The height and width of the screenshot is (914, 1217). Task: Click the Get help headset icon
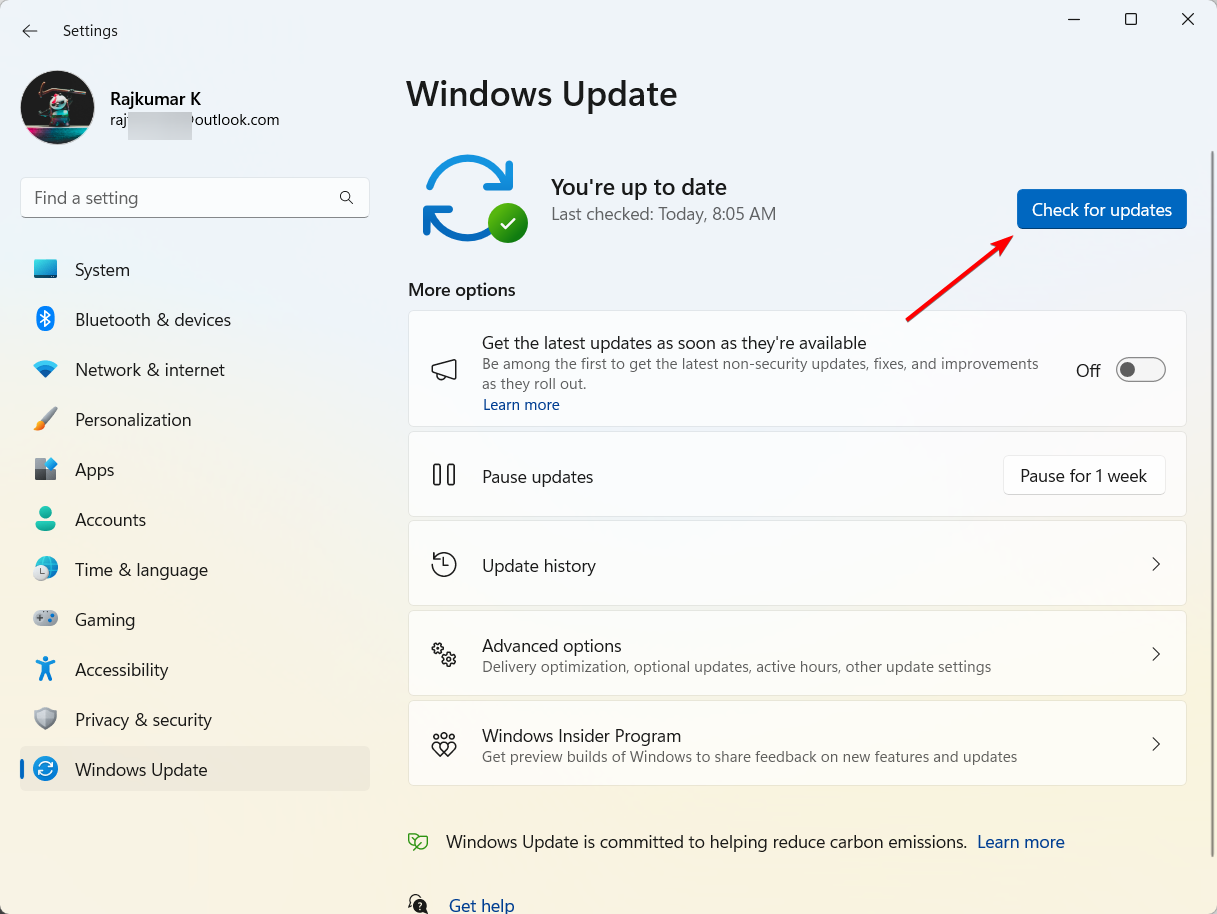click(418, 904)
